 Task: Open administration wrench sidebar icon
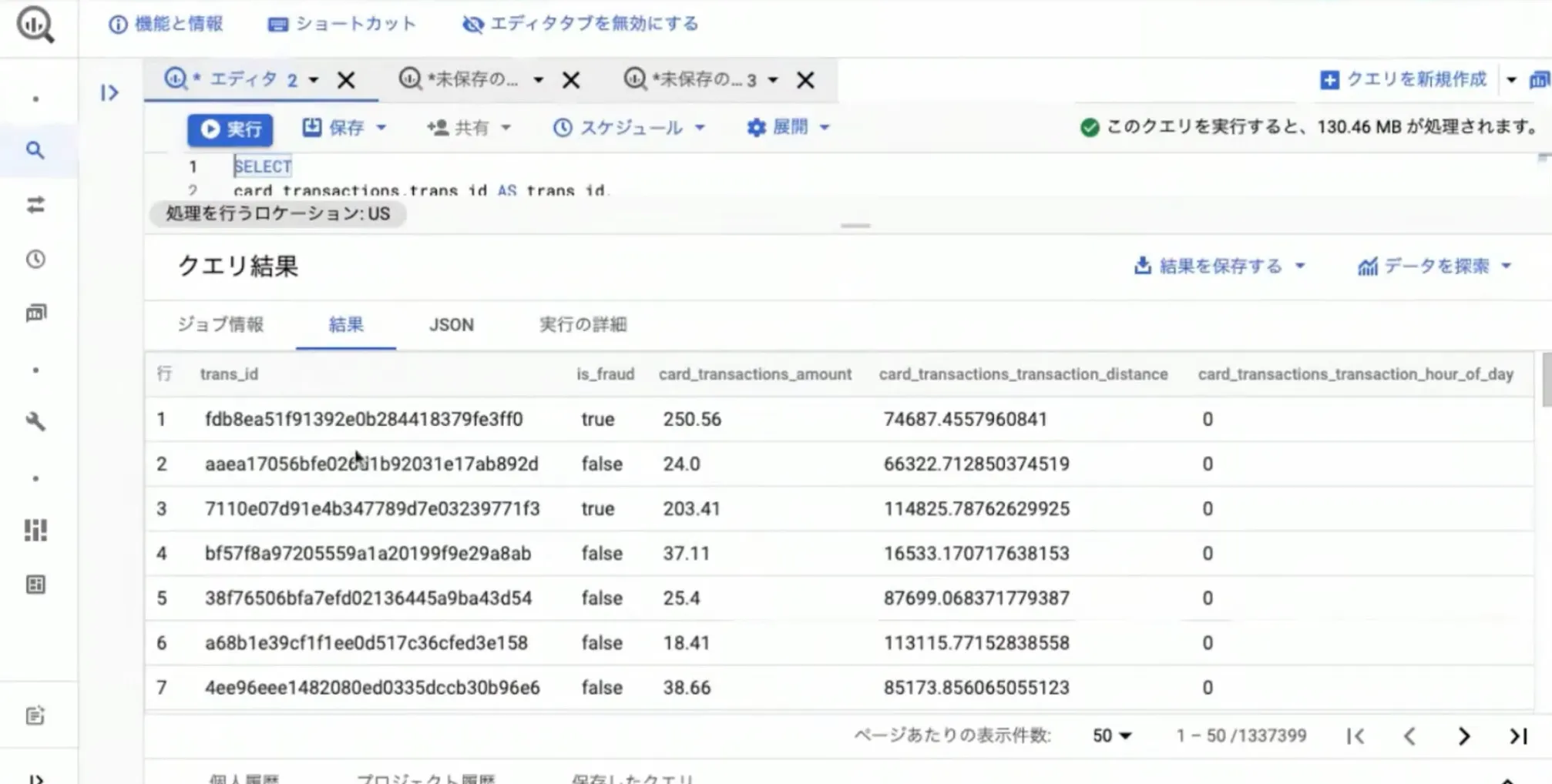35,421
